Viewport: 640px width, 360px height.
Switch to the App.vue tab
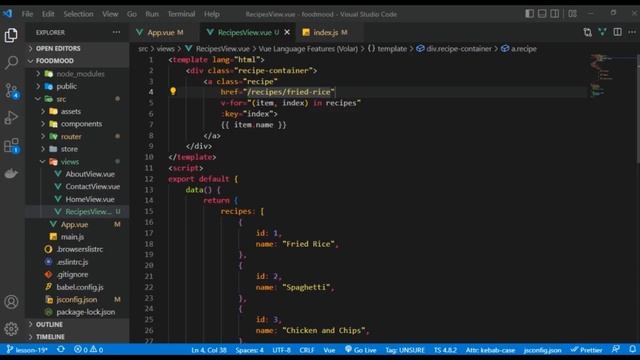(165, 32)
